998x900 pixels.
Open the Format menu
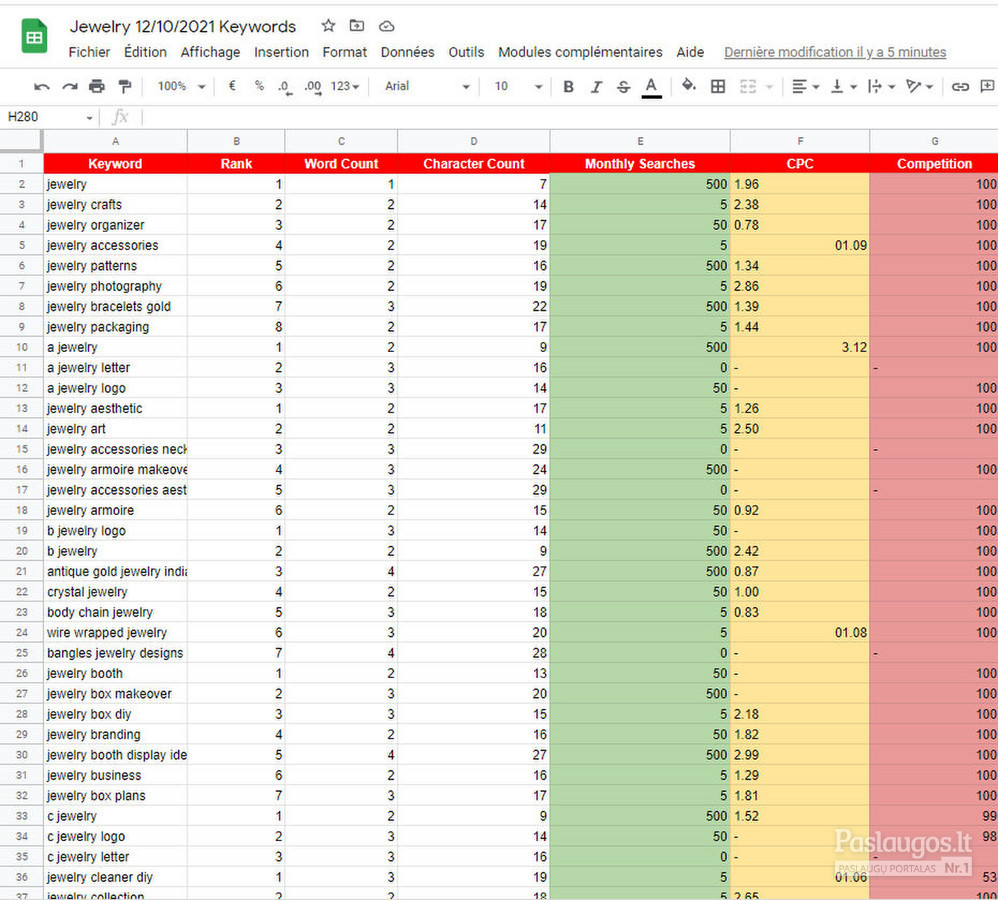pos(344,52)
